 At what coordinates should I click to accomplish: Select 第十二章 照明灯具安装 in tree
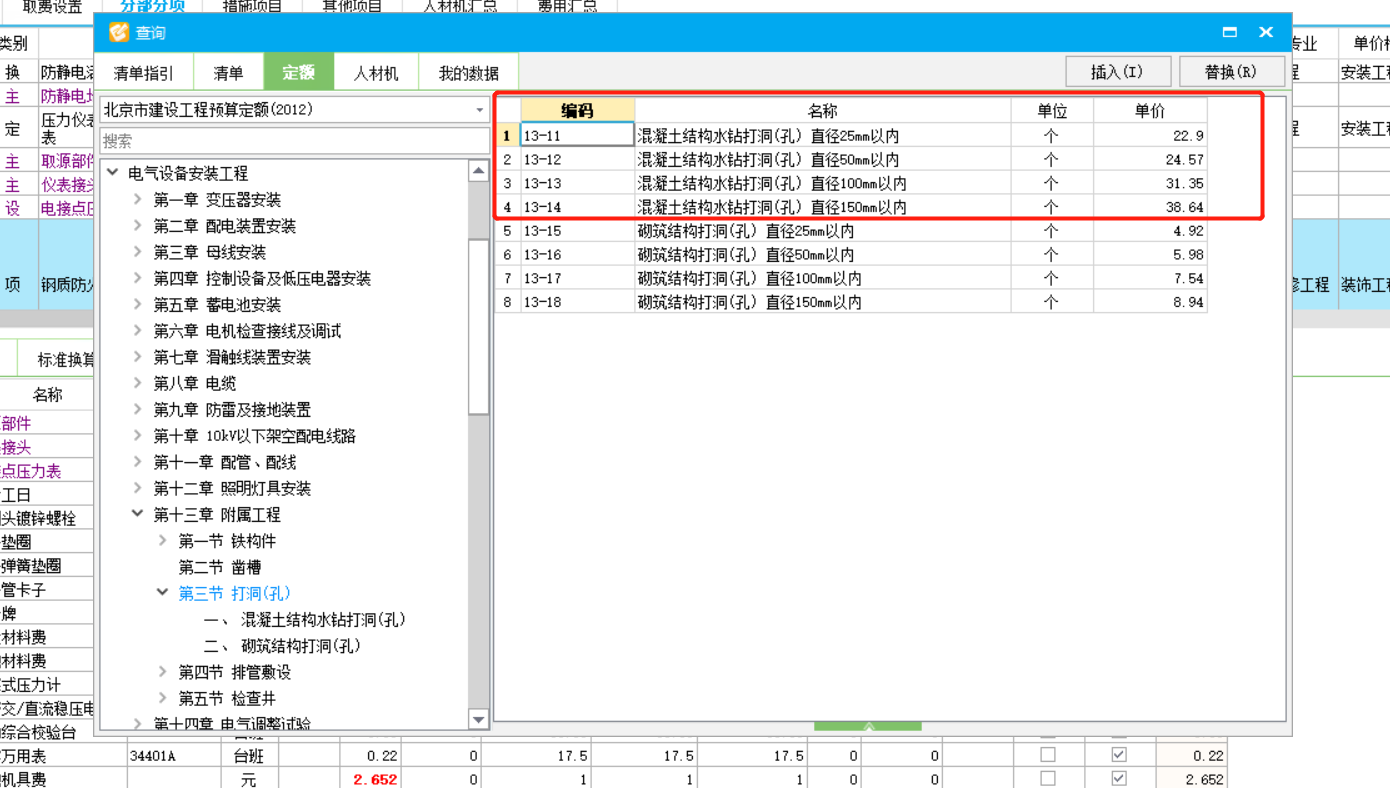232,488
